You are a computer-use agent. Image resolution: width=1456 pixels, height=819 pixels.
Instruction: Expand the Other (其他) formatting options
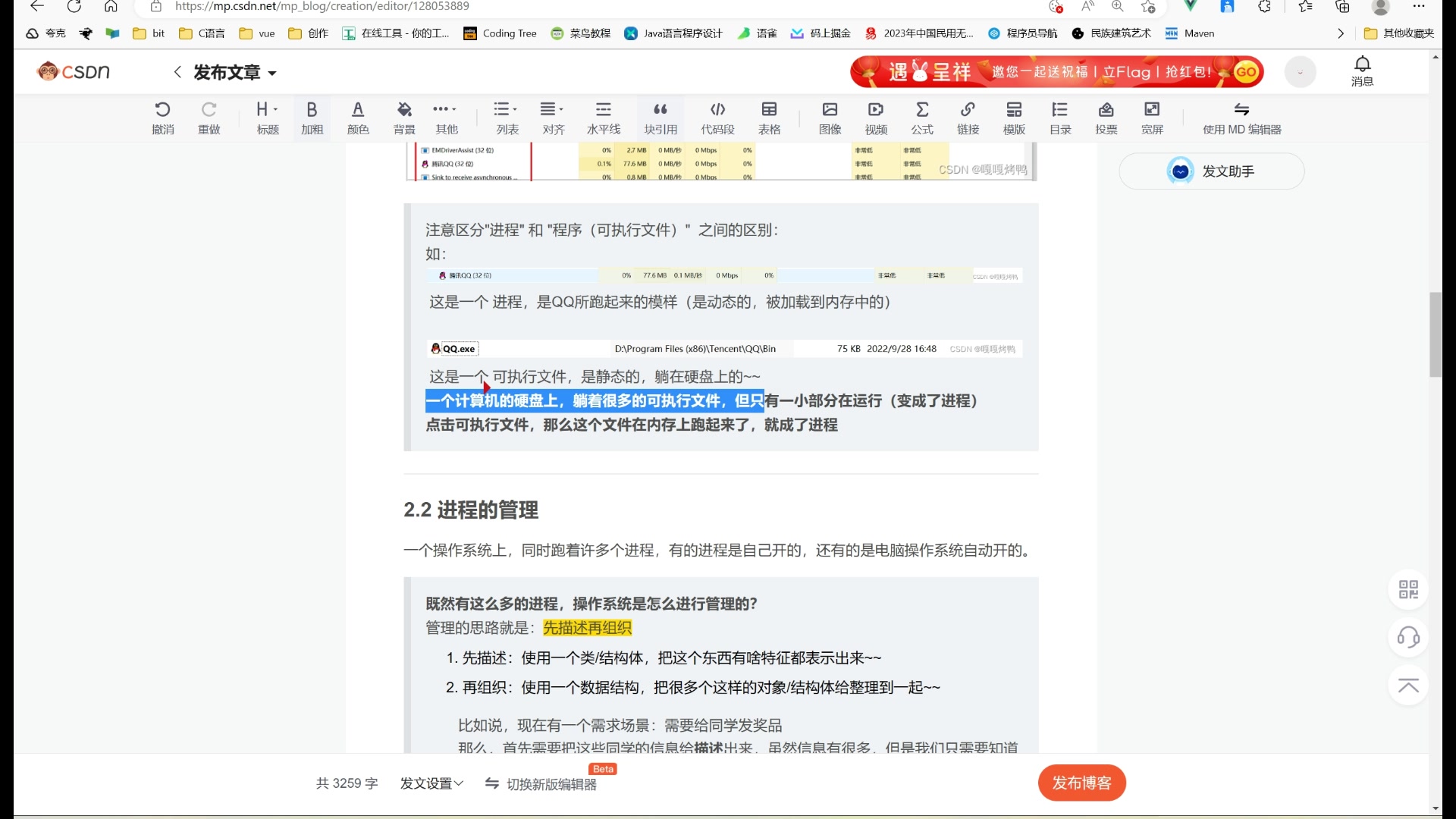pyautogui.click(x=446, y=118)
